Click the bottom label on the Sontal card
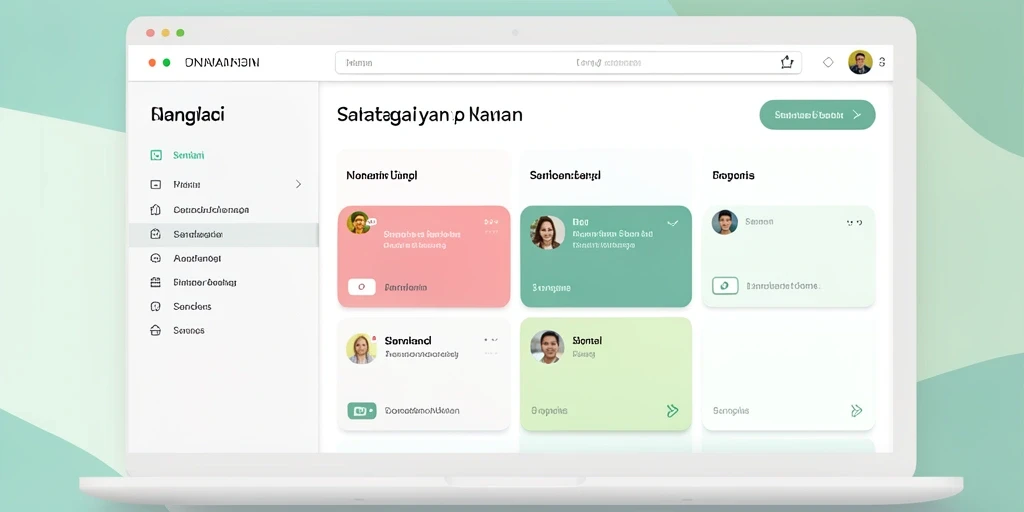Viewport: 1024px width, 512px height. 549,411
